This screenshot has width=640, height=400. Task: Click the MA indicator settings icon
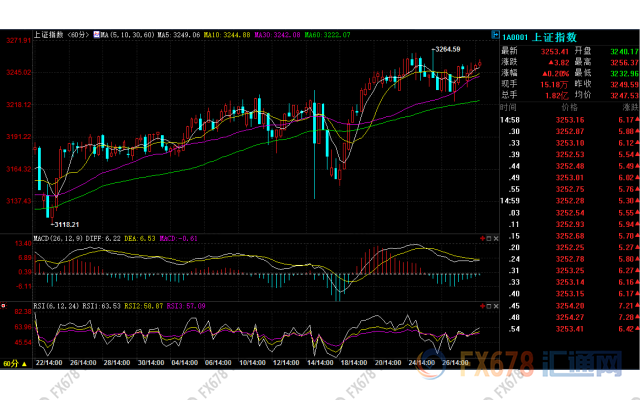[98, 35]
